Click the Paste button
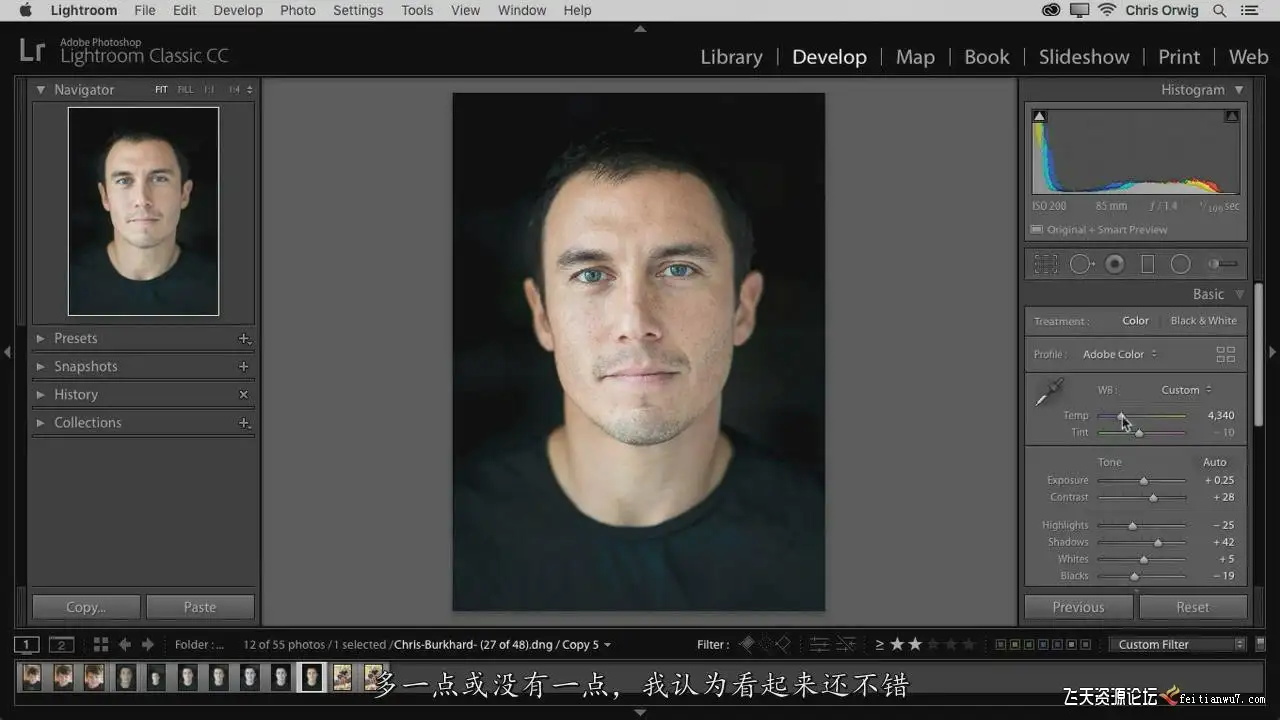1280x720 pixels. [200, 607]
